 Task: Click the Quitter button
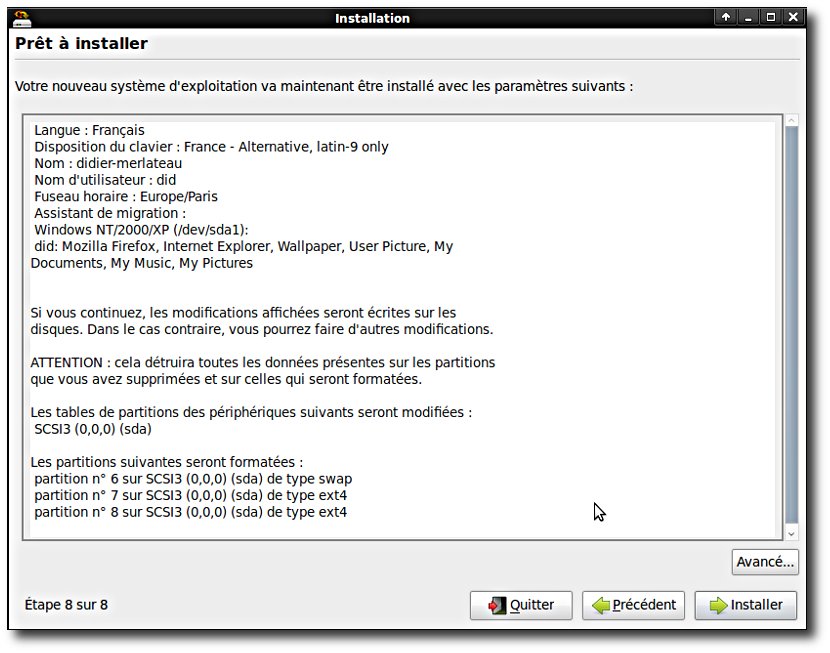[521, 605]
